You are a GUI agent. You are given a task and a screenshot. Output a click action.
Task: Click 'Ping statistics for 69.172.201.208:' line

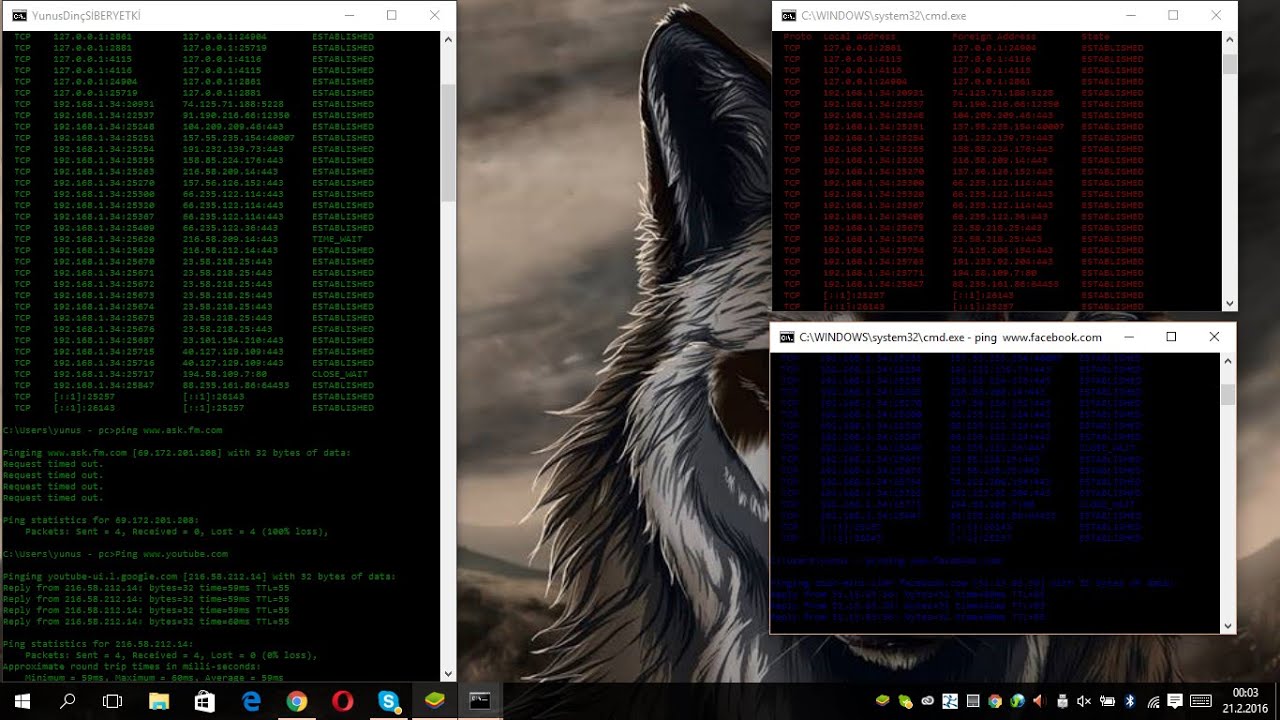click(x=100, y=520)
